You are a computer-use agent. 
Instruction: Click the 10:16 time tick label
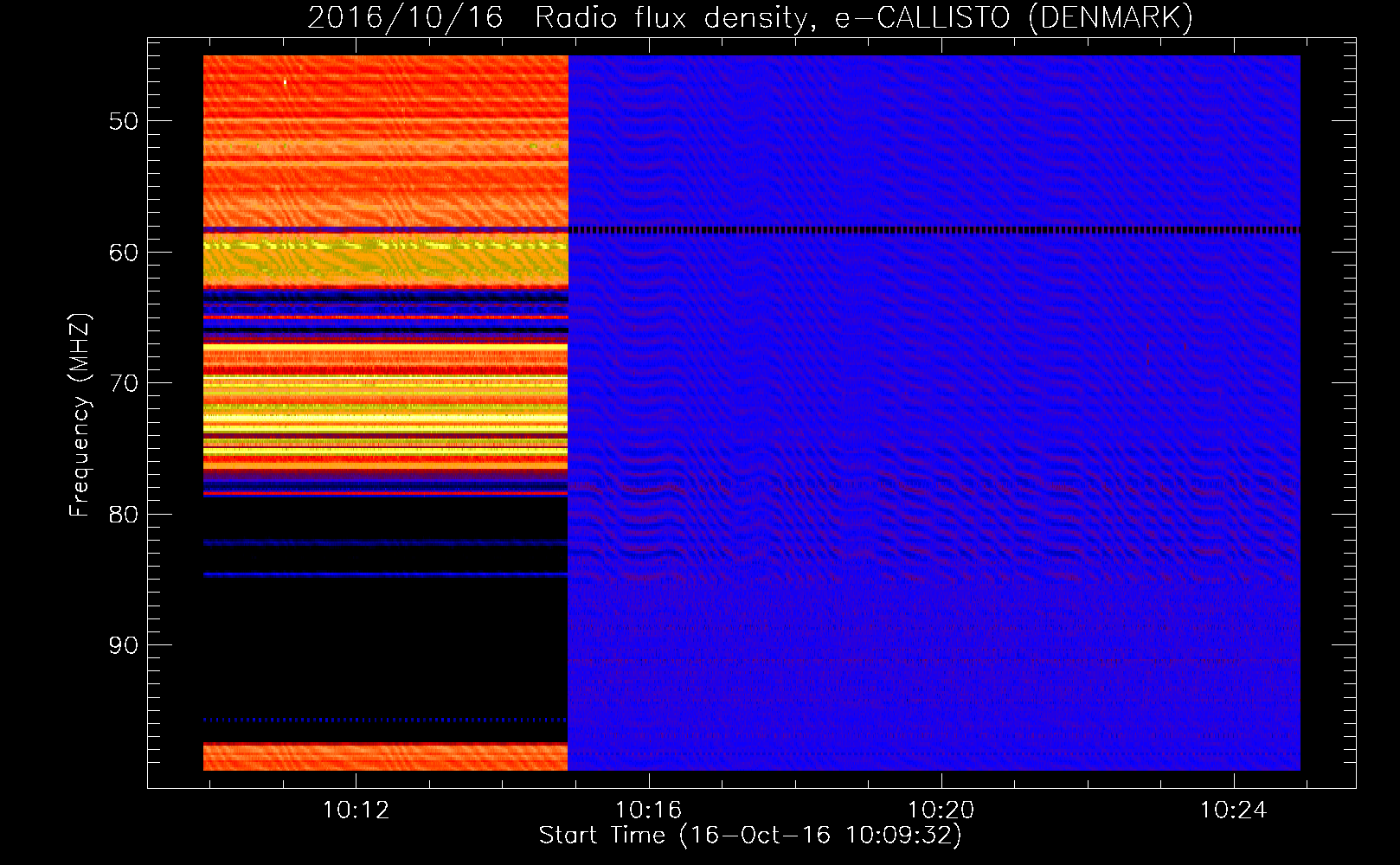648,810
